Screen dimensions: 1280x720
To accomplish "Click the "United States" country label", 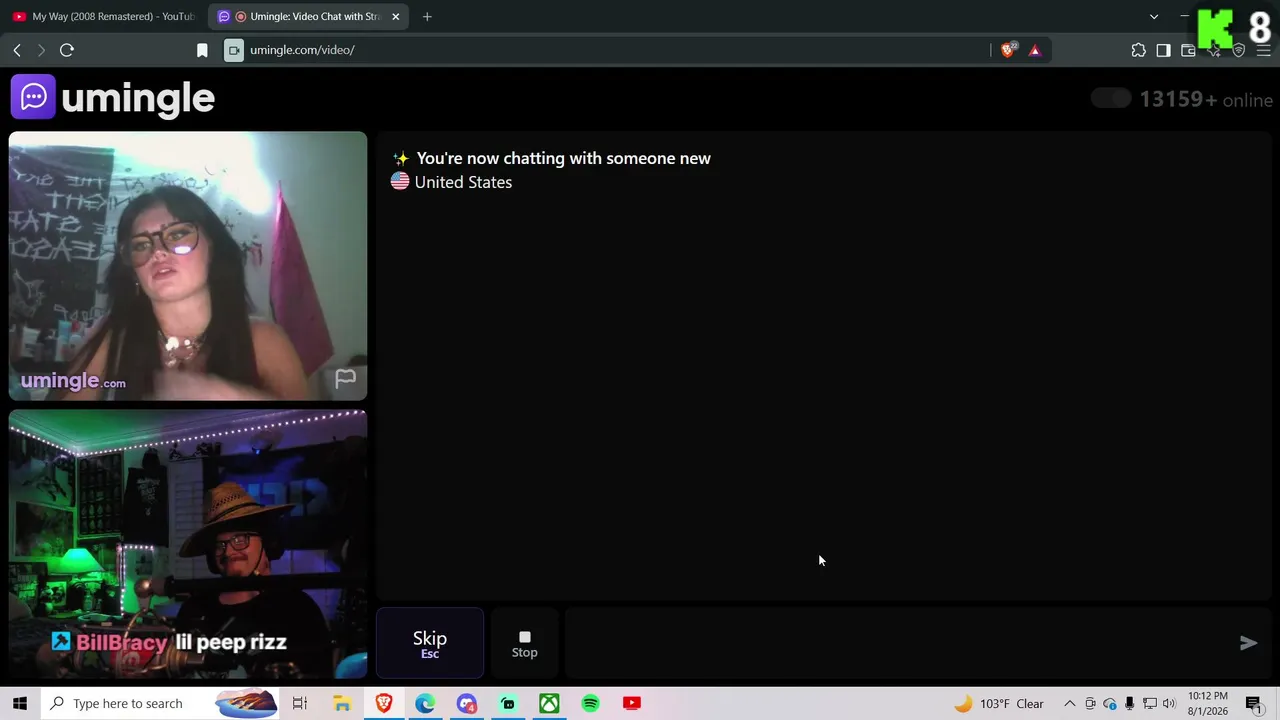I will tap(463, 182).
